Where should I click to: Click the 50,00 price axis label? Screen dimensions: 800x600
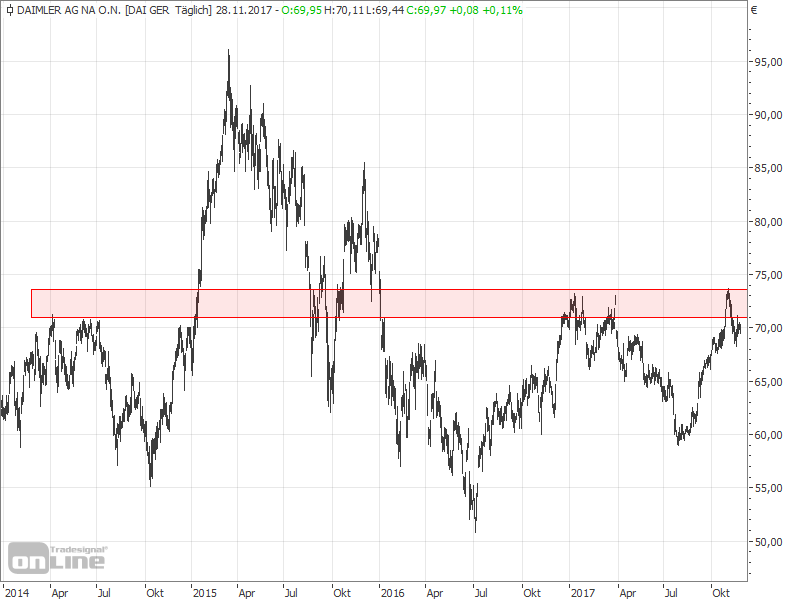[x=768, y=542]
